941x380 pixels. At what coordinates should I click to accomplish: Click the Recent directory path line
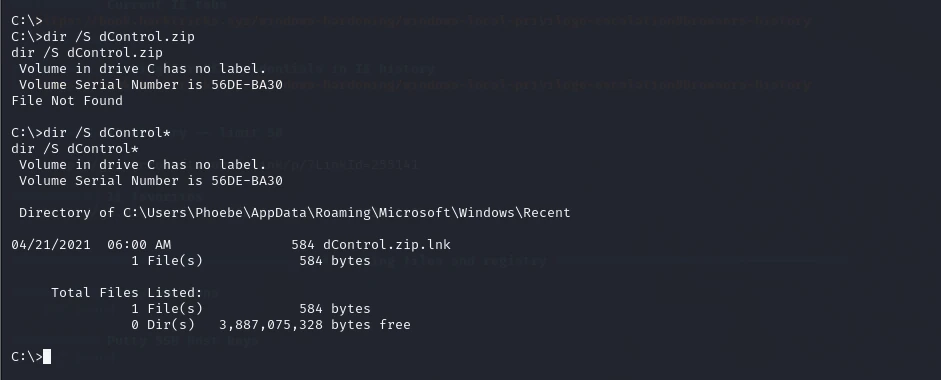coord(295,213)
